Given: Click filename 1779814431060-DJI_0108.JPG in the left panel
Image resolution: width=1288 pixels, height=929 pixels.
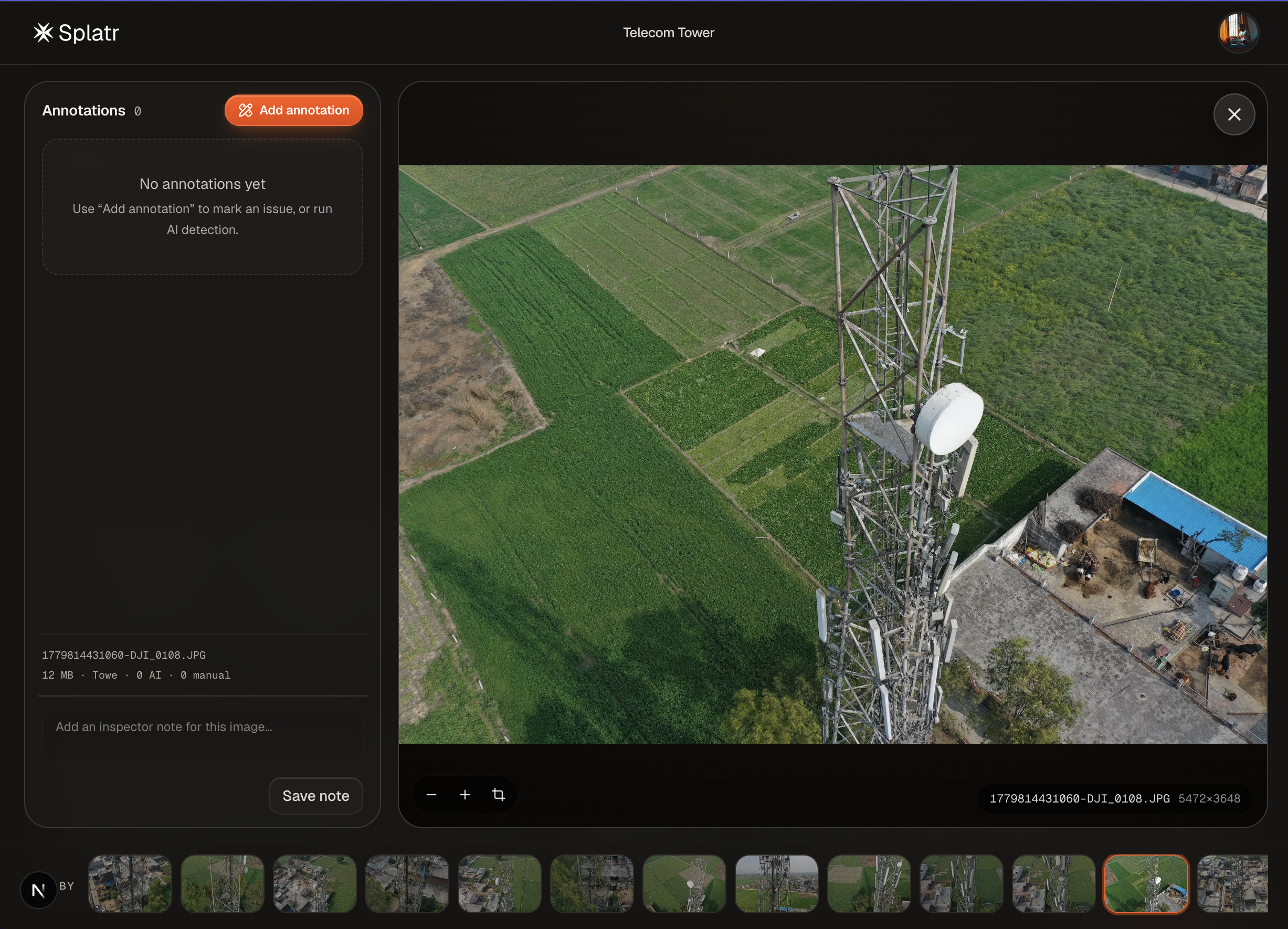Looking at the screenshot, I should (124, 654).
